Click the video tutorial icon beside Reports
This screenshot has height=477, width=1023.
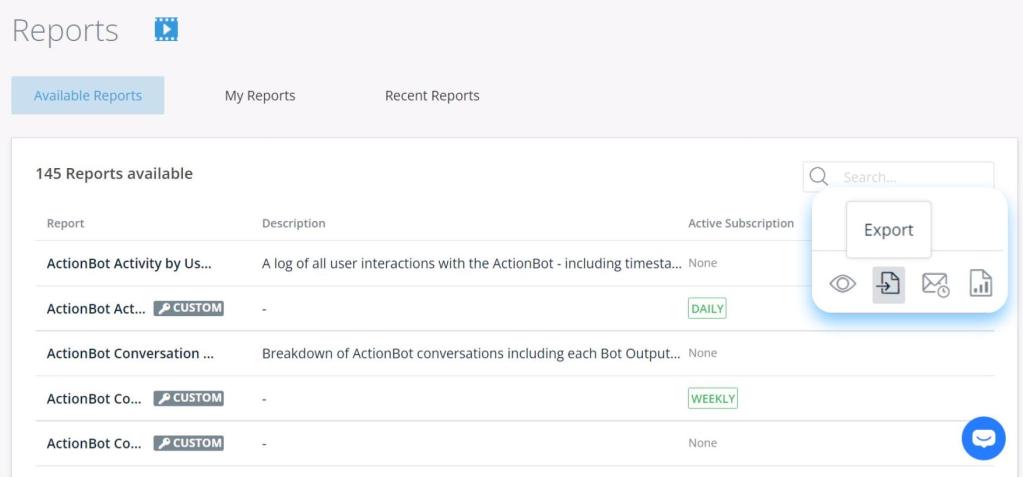tap(166, 30)
